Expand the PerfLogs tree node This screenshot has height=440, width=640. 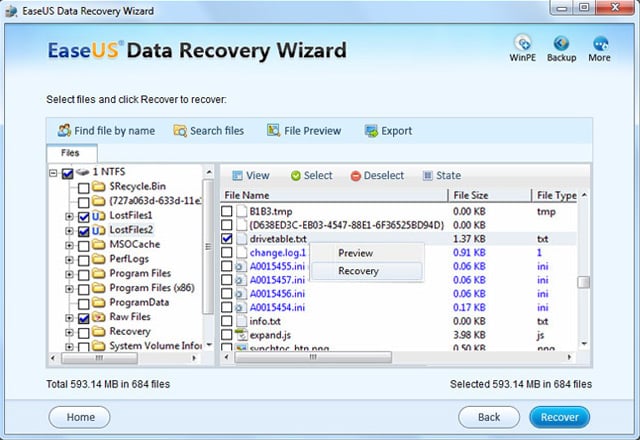[x=69, y=260]
